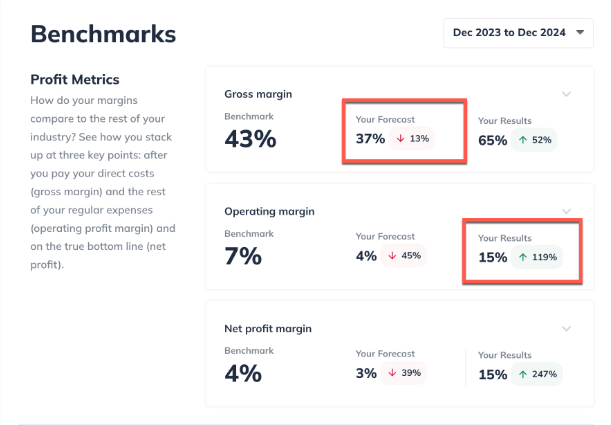Screen dimensions: 611x425
Task: Expand the Gross margin card chevron
Action: [x=567, y=94]
